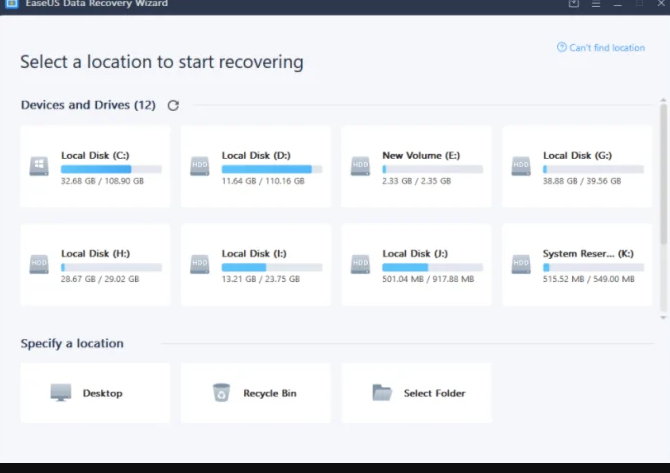
Task: Select the Local Disk (G:) label
Action: coord(577,156)
